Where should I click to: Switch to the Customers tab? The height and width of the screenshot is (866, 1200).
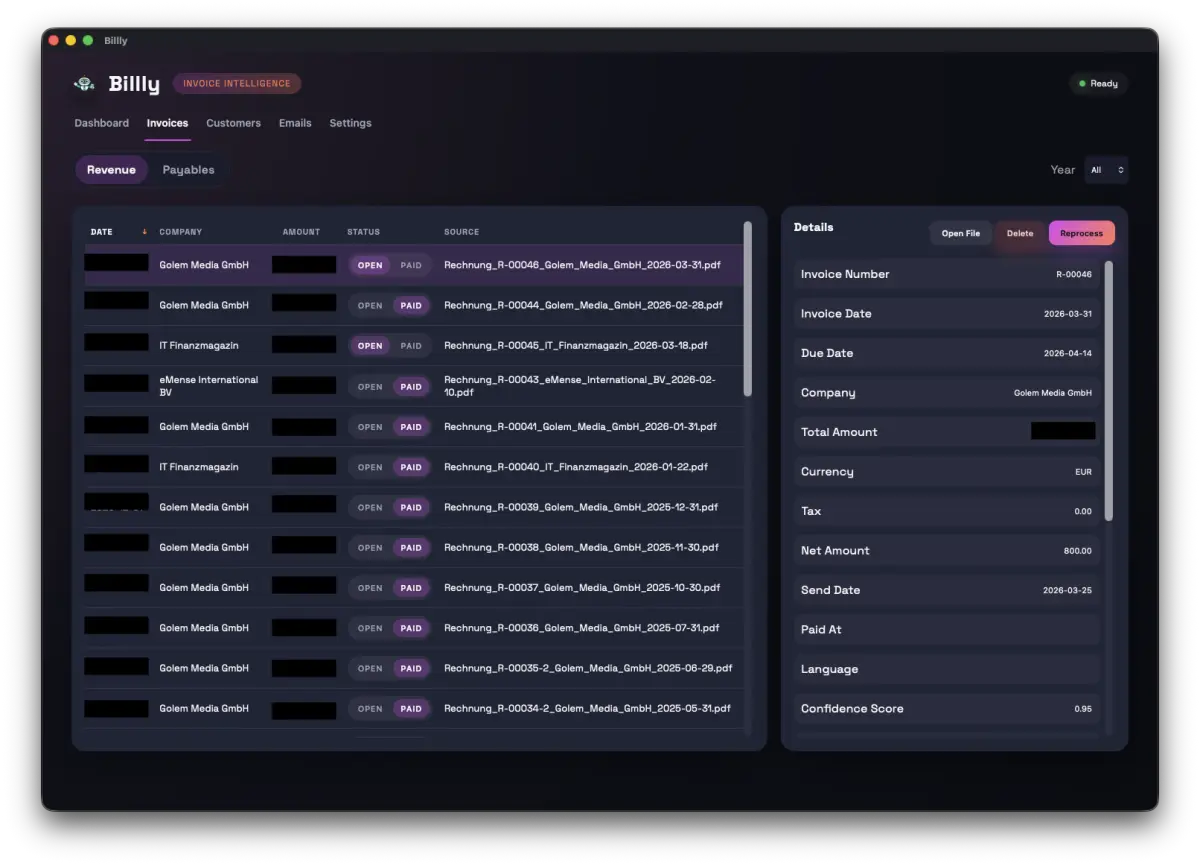[x=233, y=123]
